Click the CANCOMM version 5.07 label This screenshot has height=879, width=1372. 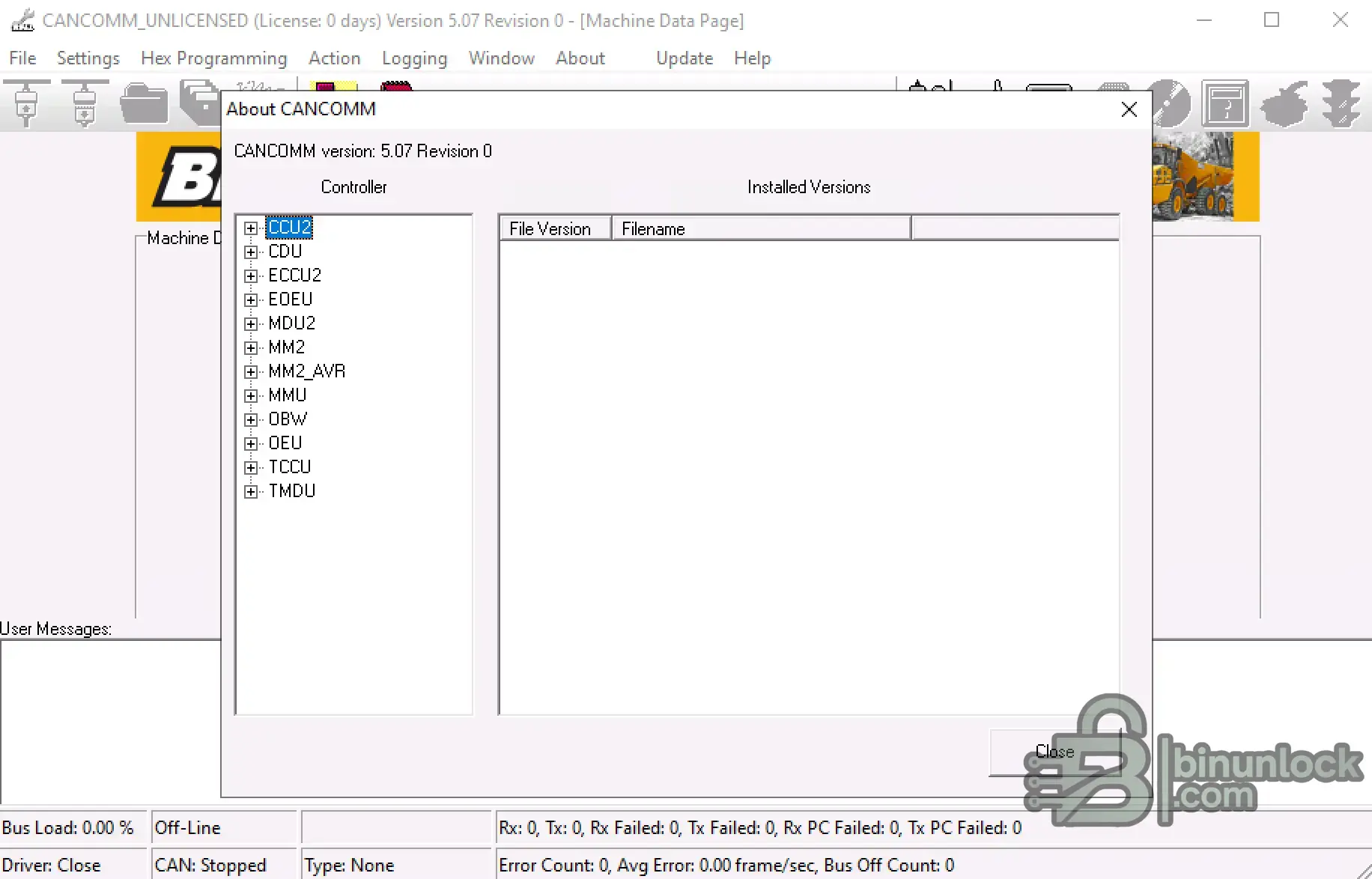[x=363, y=151]
